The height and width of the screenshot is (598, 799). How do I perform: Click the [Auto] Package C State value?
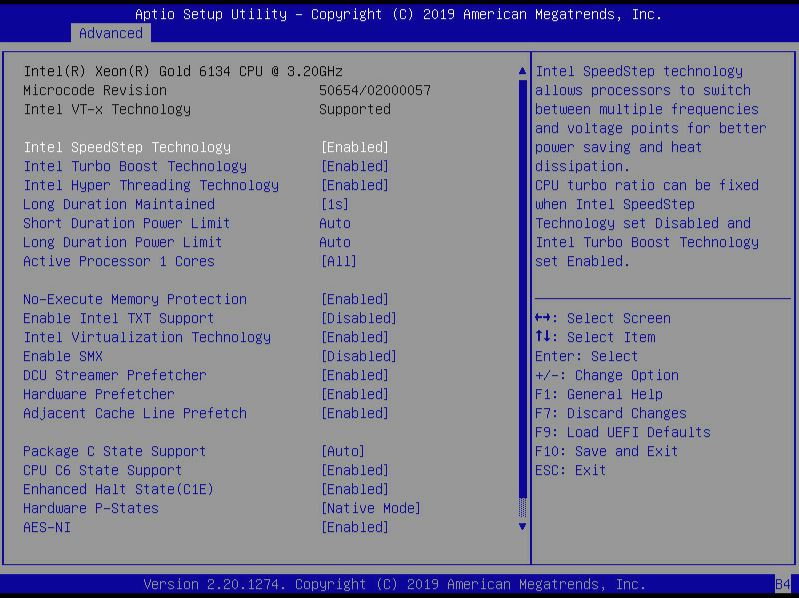pos(343,451)
